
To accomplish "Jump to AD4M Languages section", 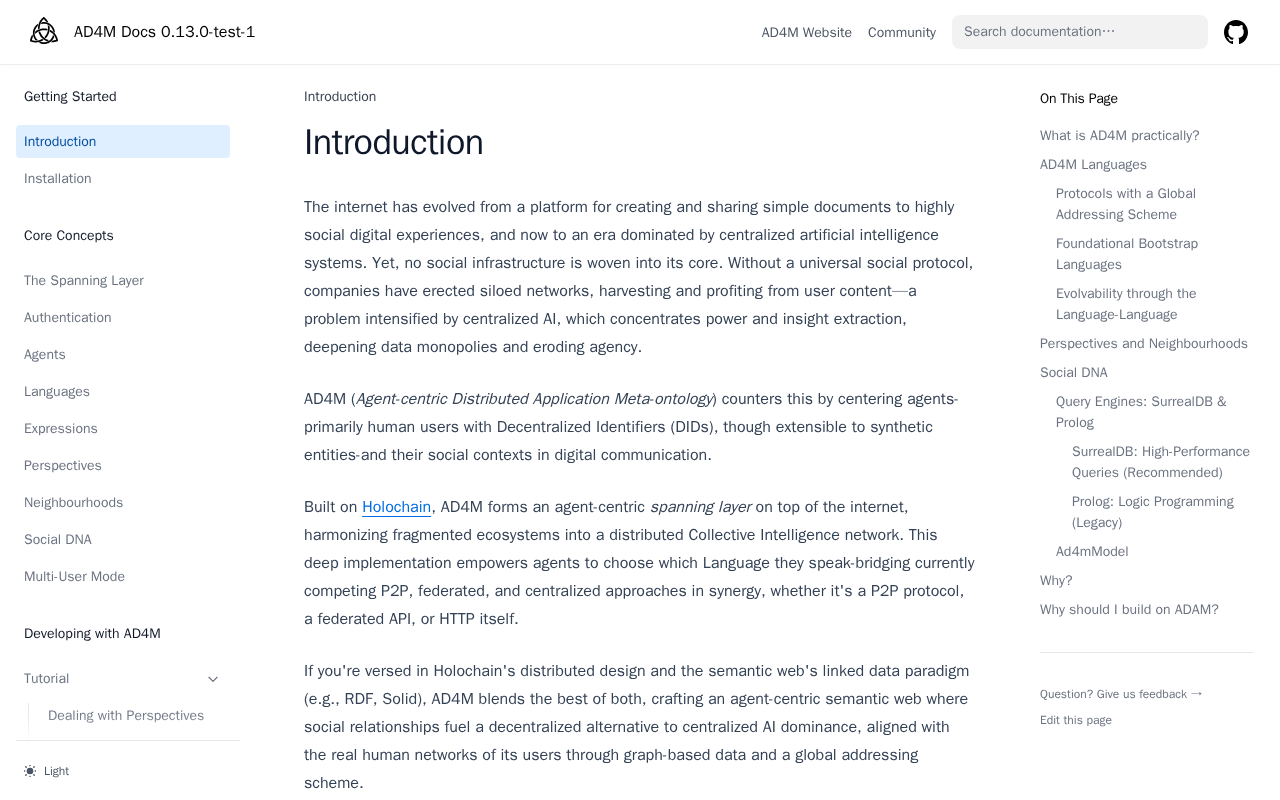I will (x=1093, y=165).
